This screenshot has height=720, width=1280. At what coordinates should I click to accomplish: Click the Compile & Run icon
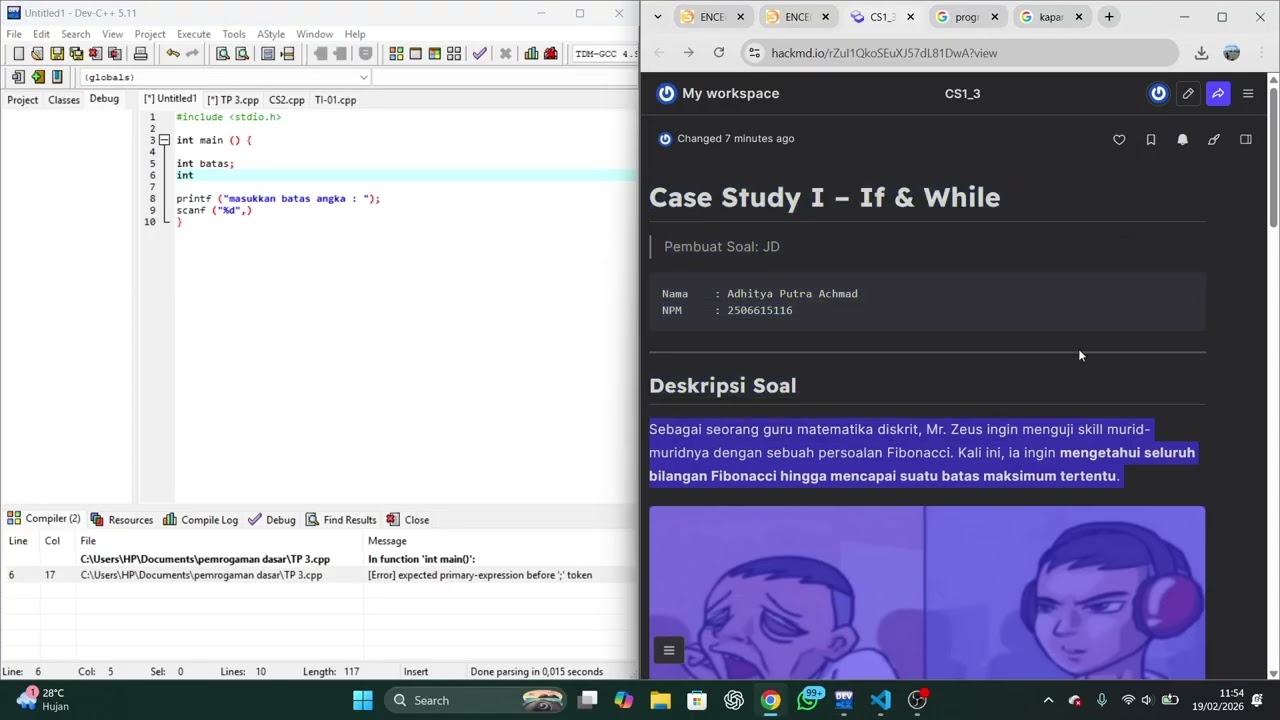point(435,54)
